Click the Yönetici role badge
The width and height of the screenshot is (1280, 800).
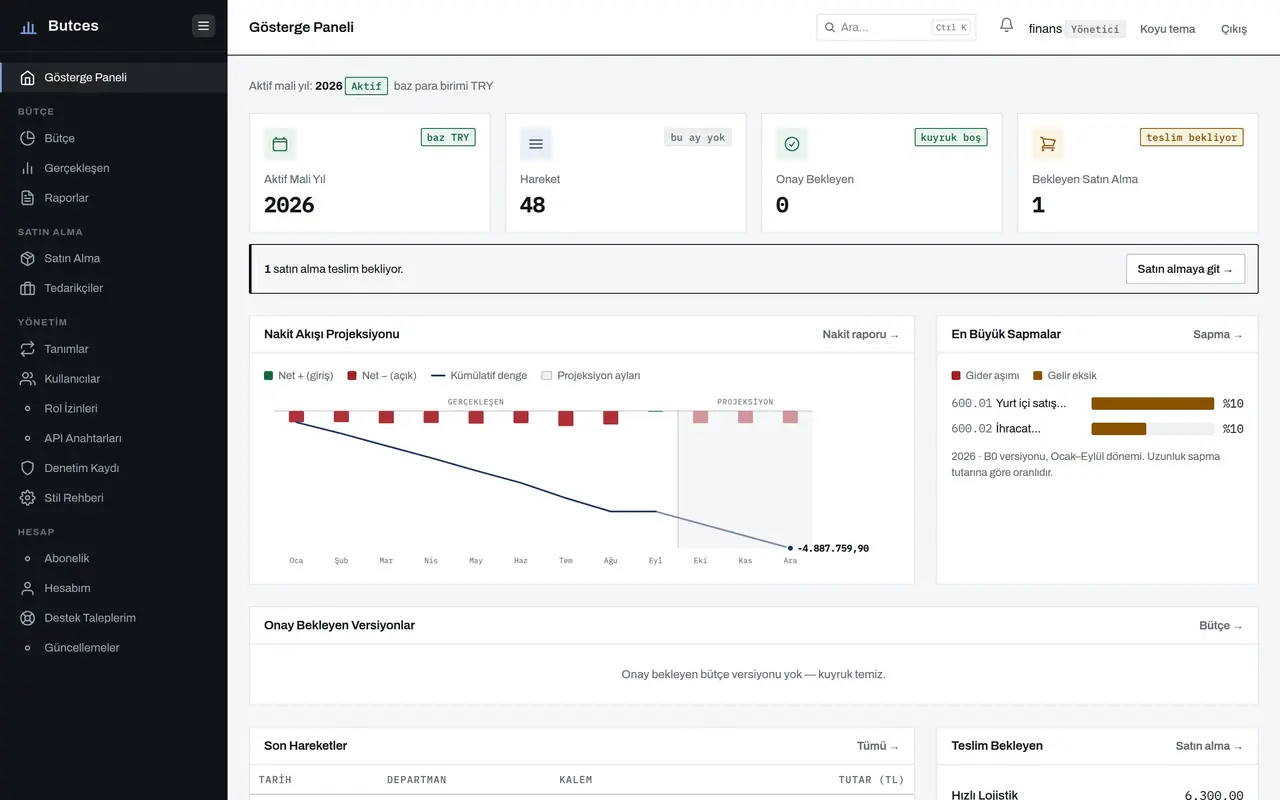pyautogui.click(x=1095, y=29)
